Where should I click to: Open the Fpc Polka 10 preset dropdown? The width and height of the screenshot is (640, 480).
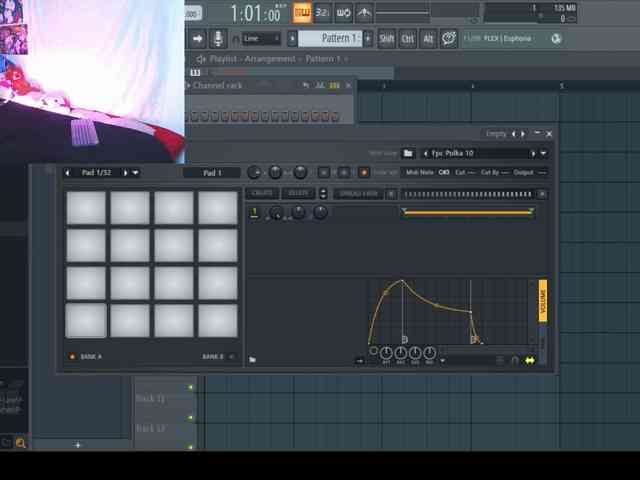tap(543, 153)
